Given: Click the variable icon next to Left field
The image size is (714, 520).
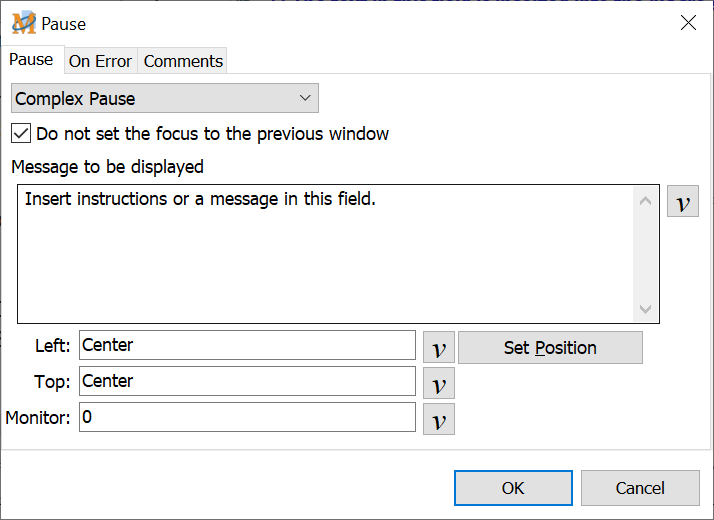Looking at the screenshot, I should click(x=439, y=348).
